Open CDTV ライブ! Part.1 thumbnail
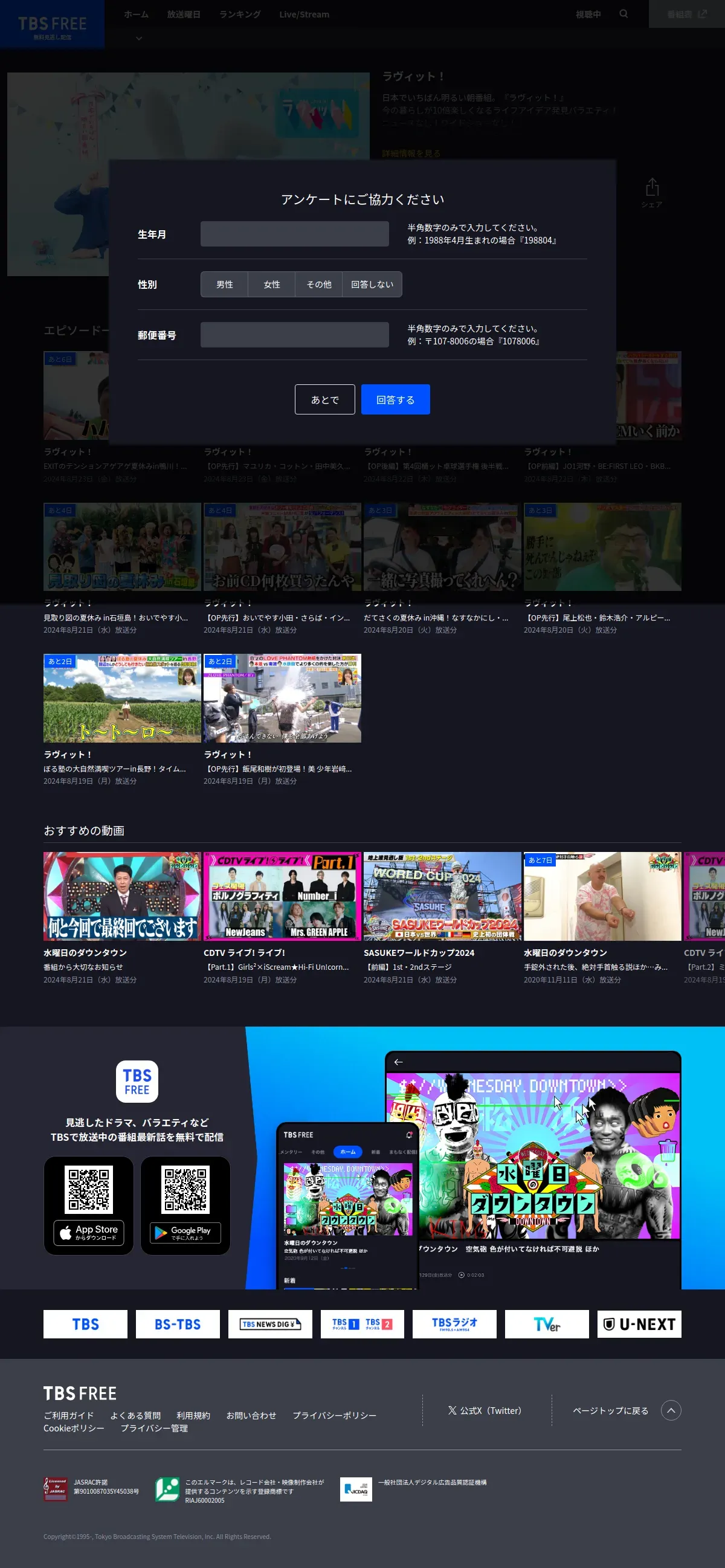This screenshot has width=725, height=1568. pyautogui.click(x=283, y=896)
